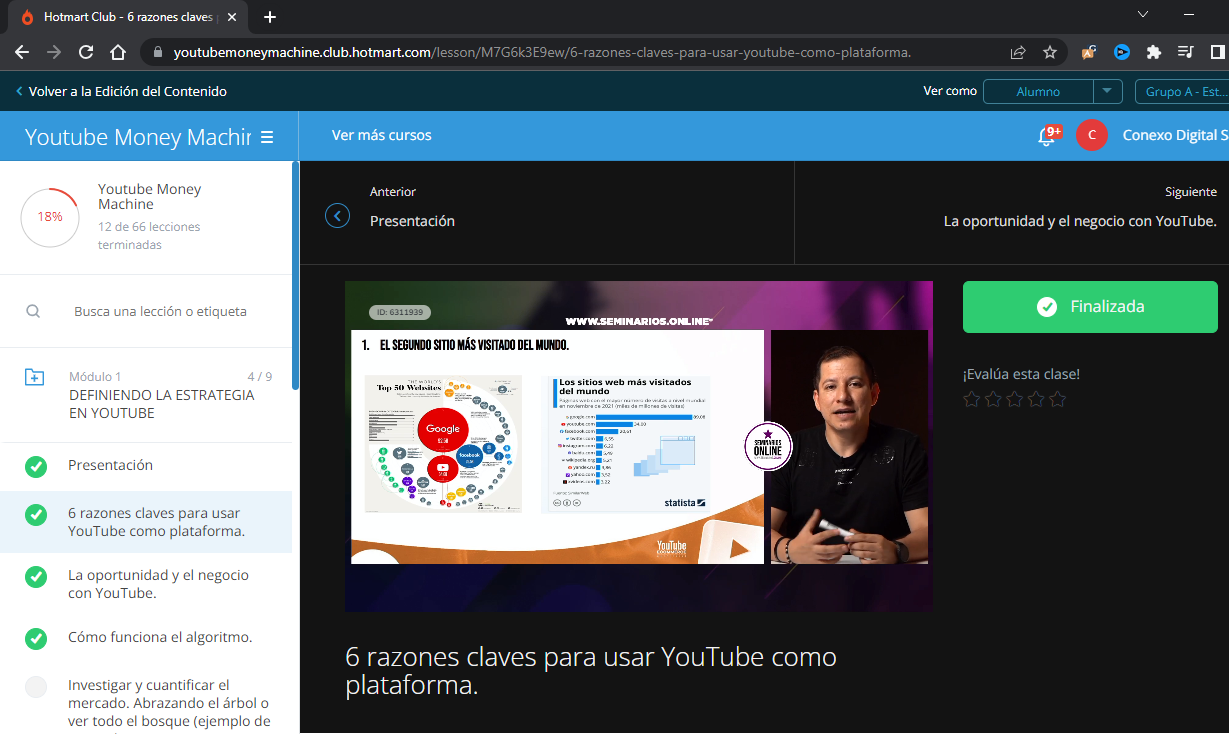Share this page using the share icon
1229x734 pixels.
[1018, 52]
